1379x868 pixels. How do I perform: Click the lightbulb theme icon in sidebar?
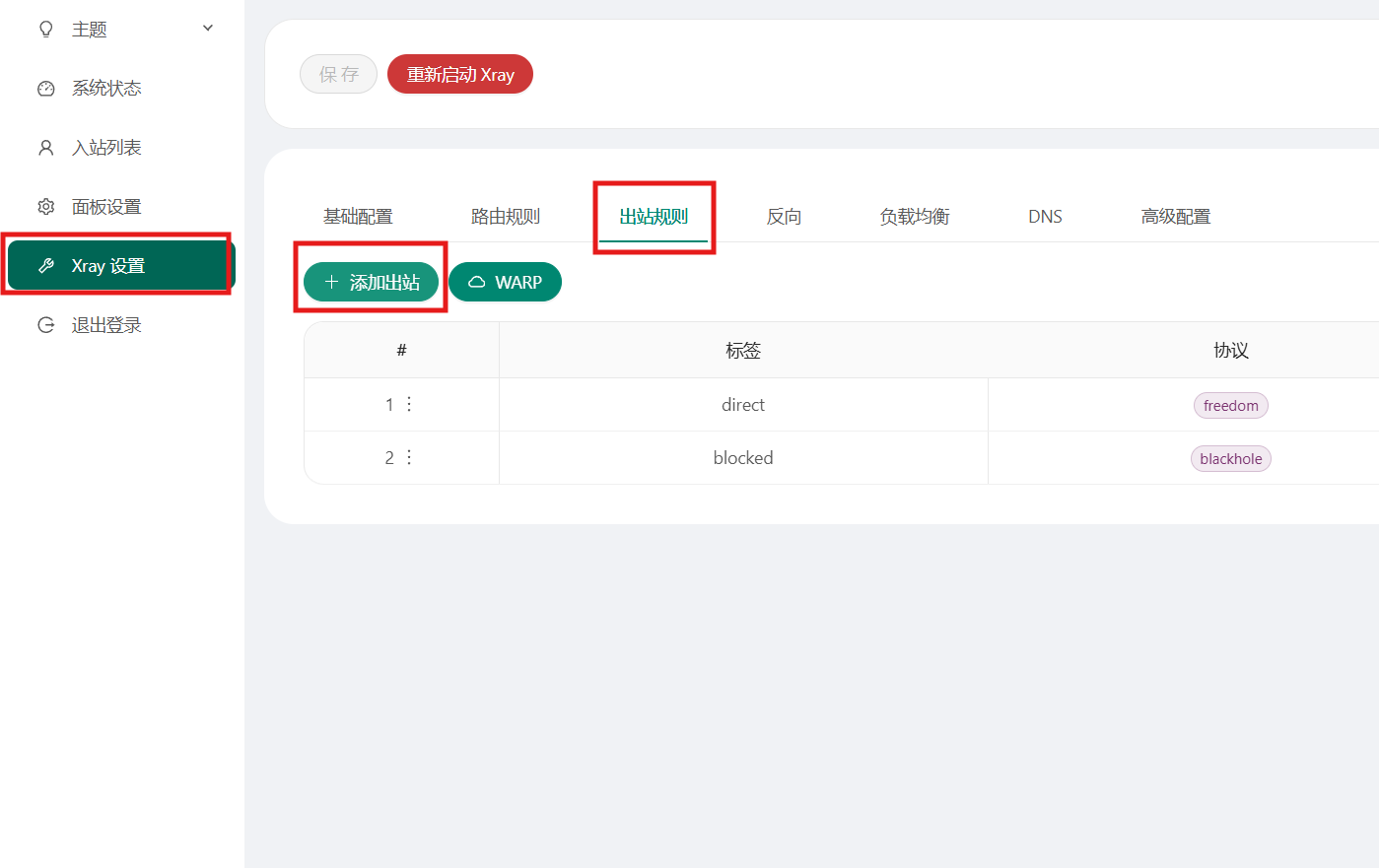(x=45, y=29)
